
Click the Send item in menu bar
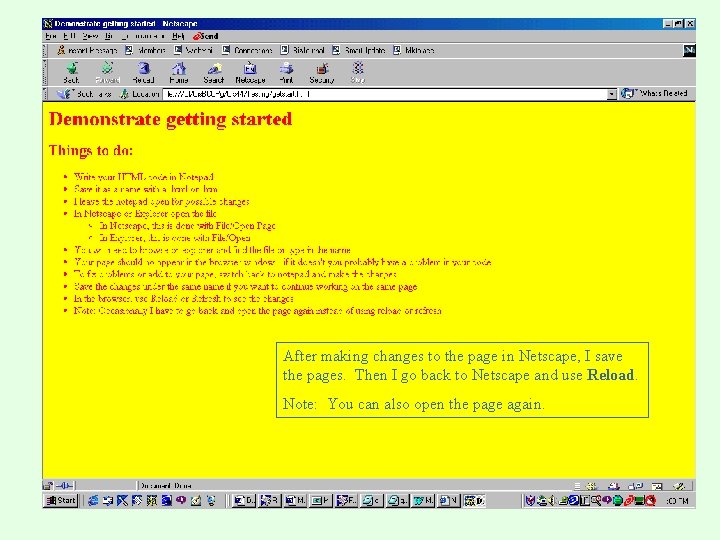coord(205,36)
